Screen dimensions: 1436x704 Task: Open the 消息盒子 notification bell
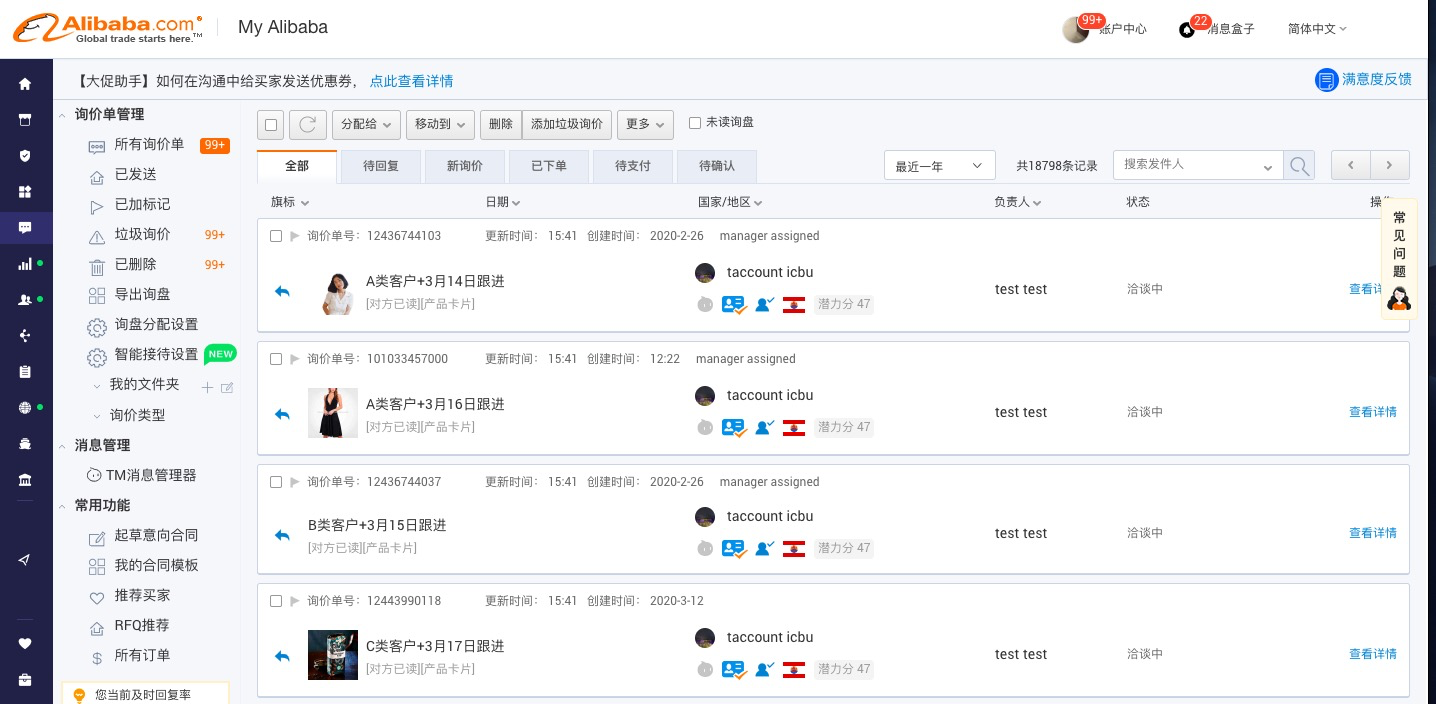pos(1187,29)
